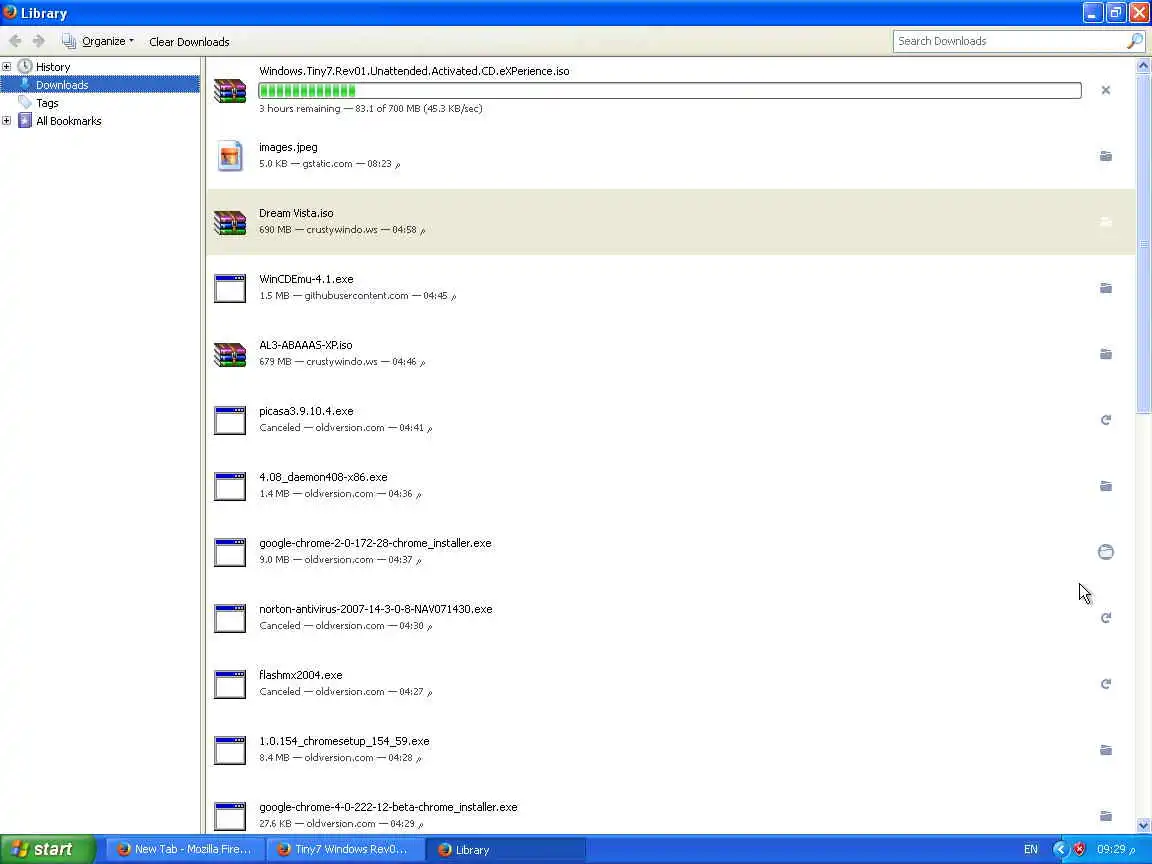Viewport: 1152px width, 864px height.
Task: Open containing folder for WinCDEmu-4.1.exe
Action: click(1105, 288)
